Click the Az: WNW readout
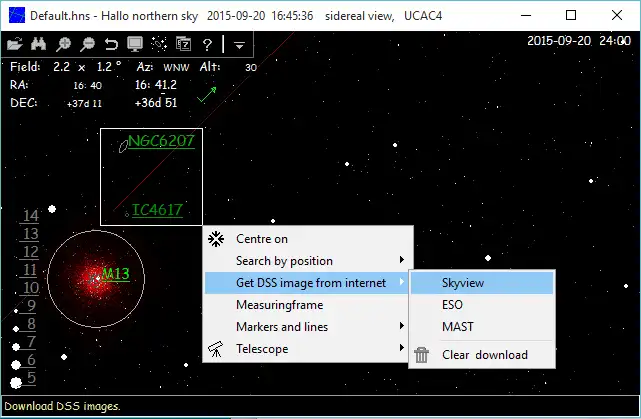 (x=163, y=67)
